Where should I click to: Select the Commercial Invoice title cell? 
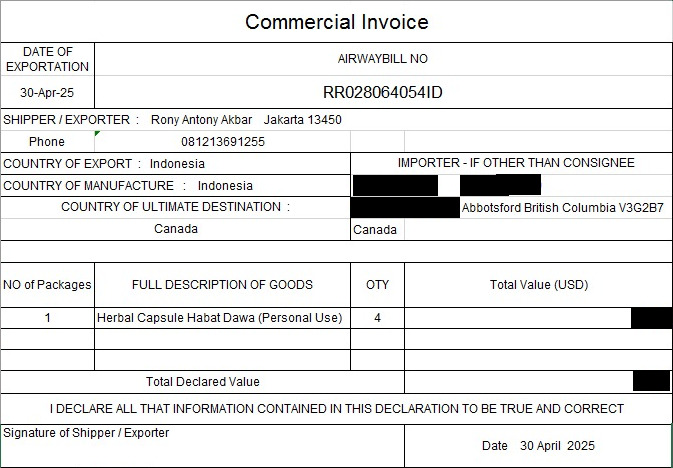point(336,21)
